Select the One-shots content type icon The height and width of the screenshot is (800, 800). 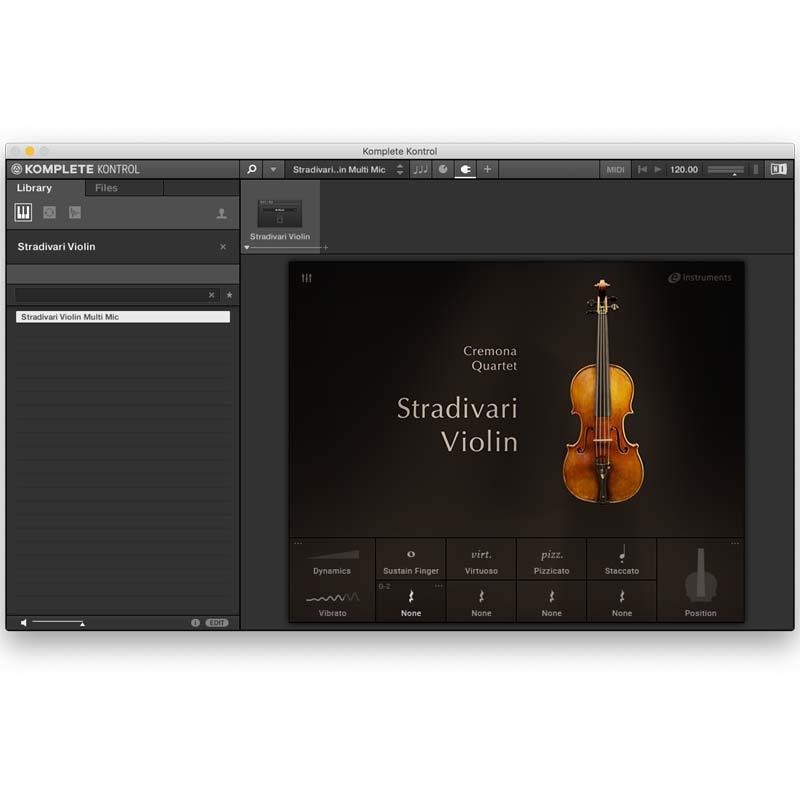pyautogui.click(x=75, y=212)
